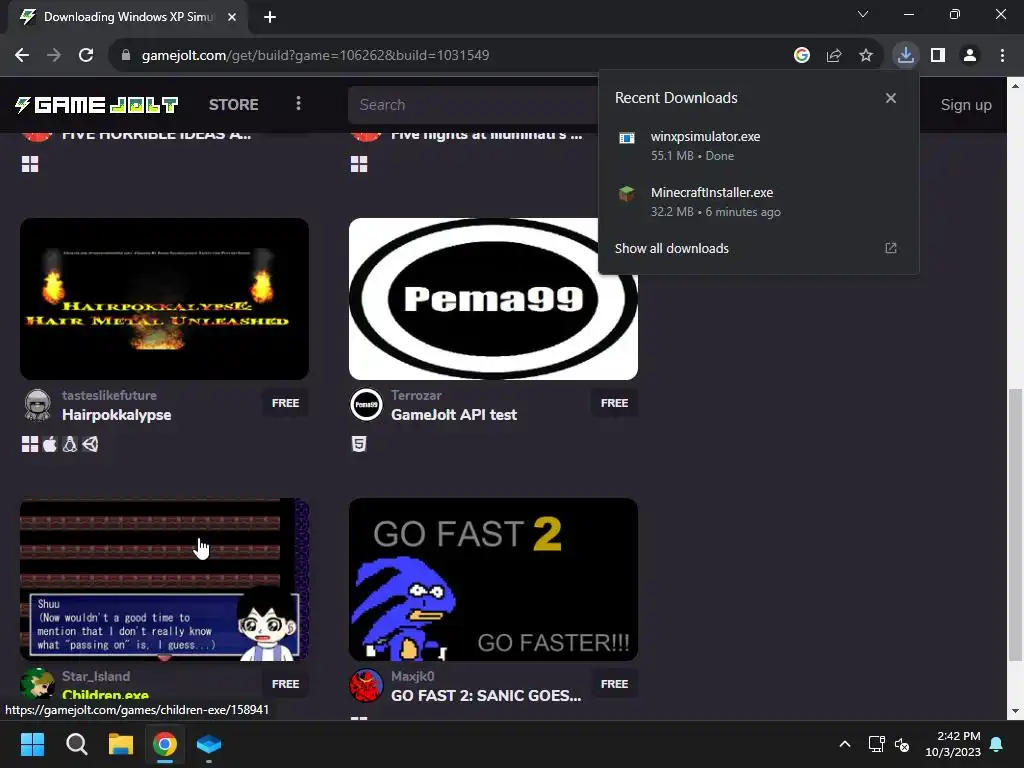Click Linux platform icon under Hairpokkalypse
1024x768 pixels.
(x=70, y=444)
